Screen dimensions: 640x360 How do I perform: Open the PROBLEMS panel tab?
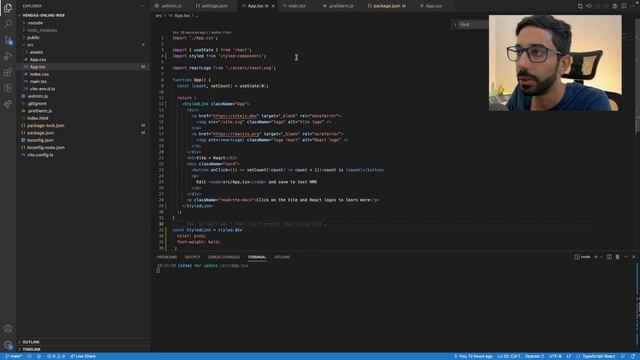pyautogui.click(x=167, y=257)
